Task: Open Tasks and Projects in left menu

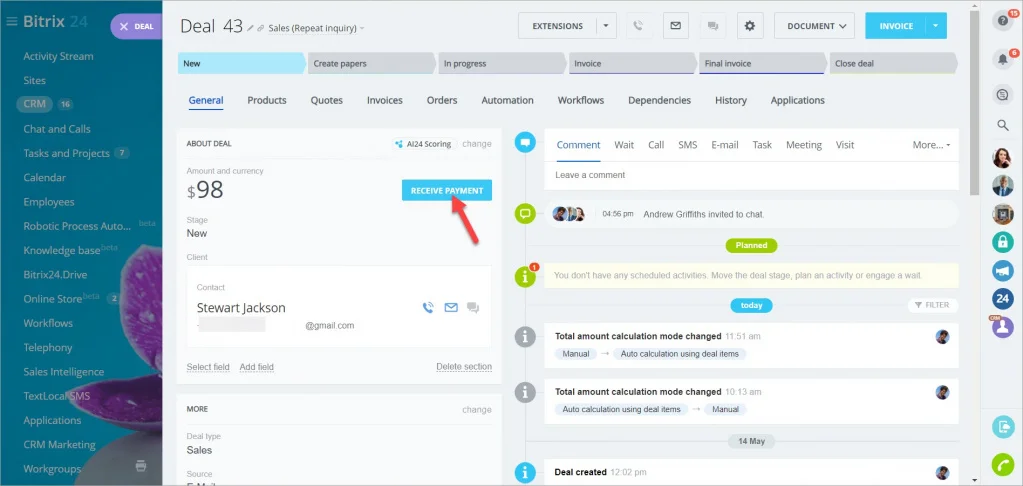Action: [67, 153]
